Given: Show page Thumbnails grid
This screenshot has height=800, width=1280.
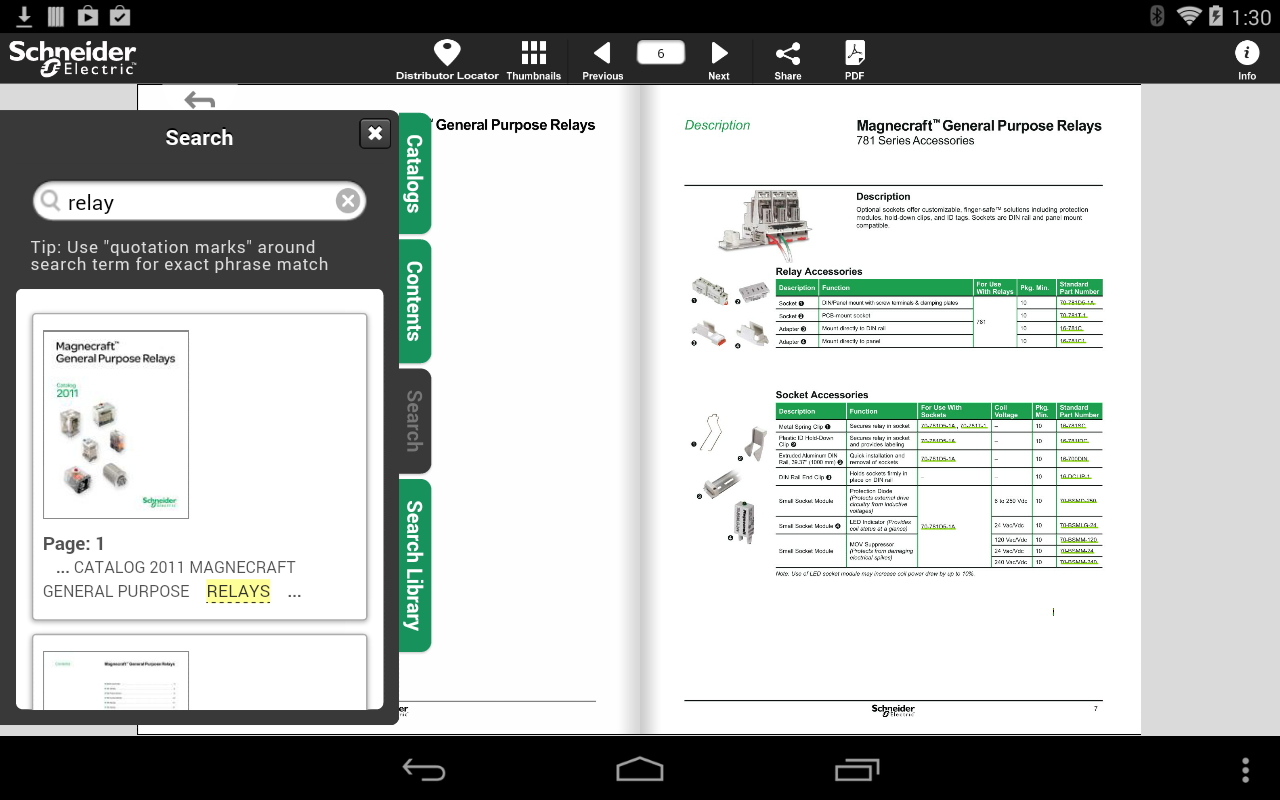Looking at the screenshot, I should click(534, 53).
